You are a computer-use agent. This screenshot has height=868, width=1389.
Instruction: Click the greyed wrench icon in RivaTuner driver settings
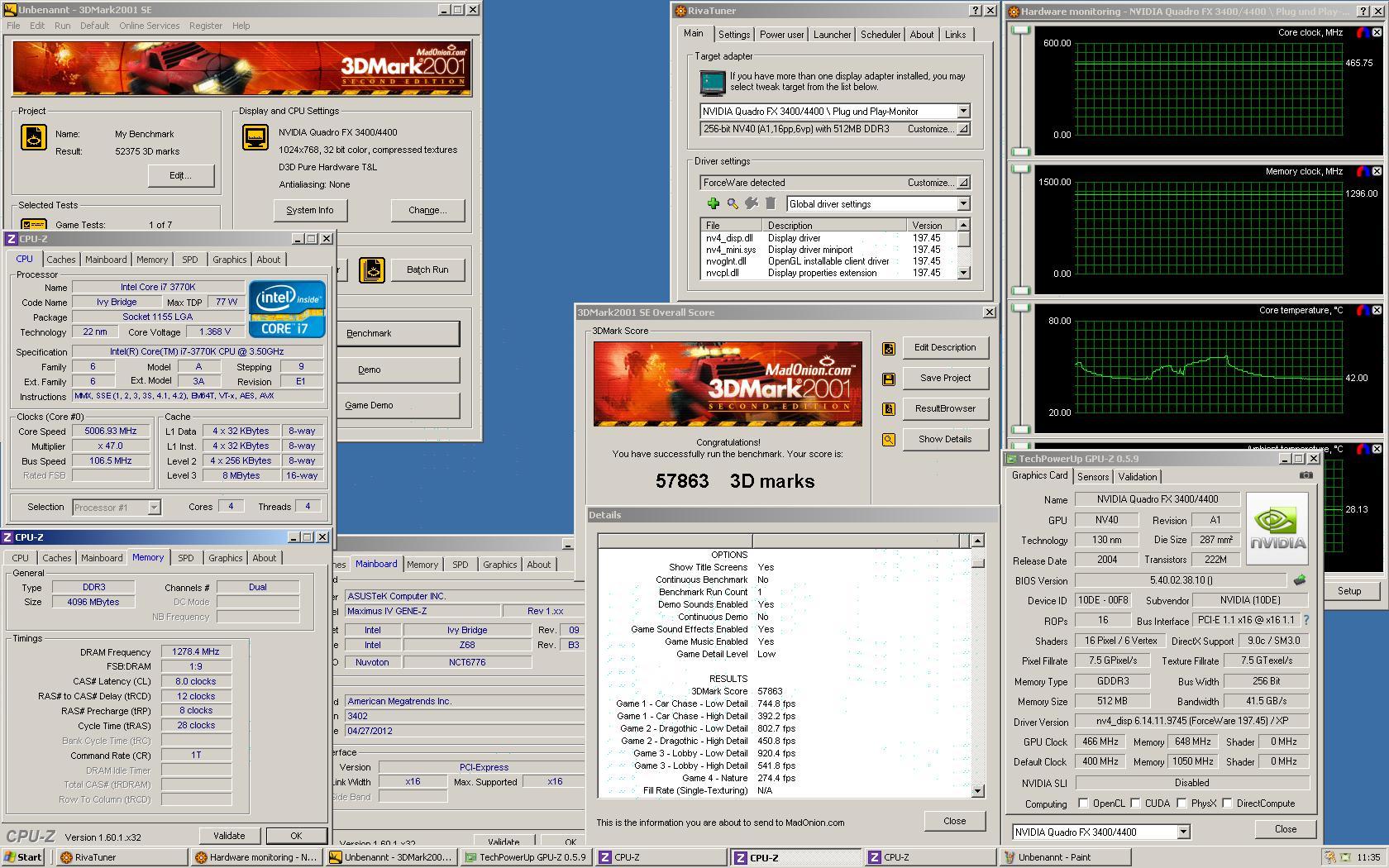752,203
